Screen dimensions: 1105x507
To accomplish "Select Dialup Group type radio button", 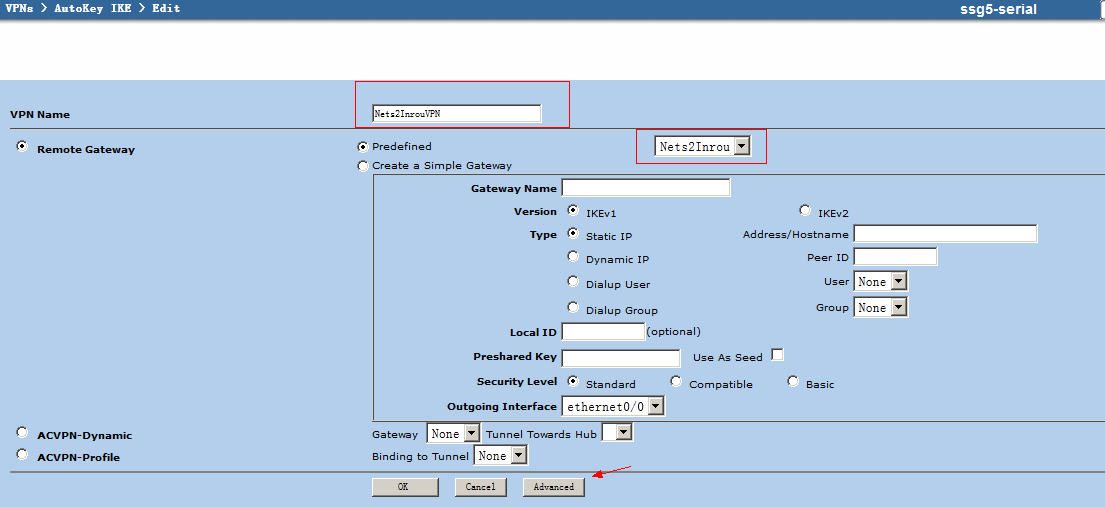I will [x=573, y=308].
